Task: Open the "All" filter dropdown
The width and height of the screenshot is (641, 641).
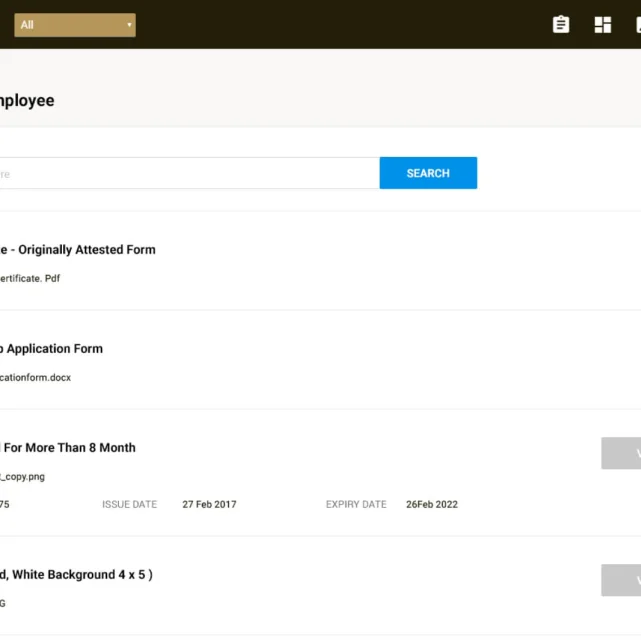Action: (x=75, y=25)
